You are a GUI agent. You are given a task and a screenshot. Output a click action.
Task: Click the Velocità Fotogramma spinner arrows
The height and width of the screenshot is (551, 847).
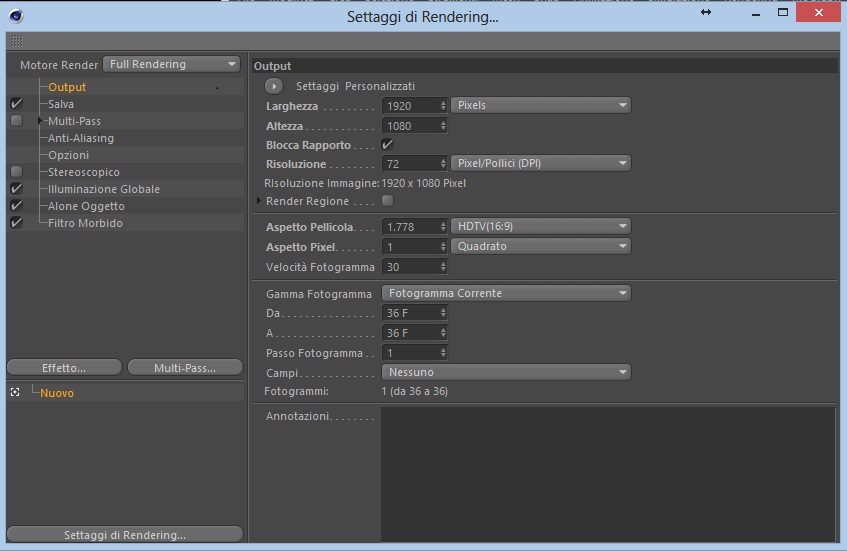point(443,266)
